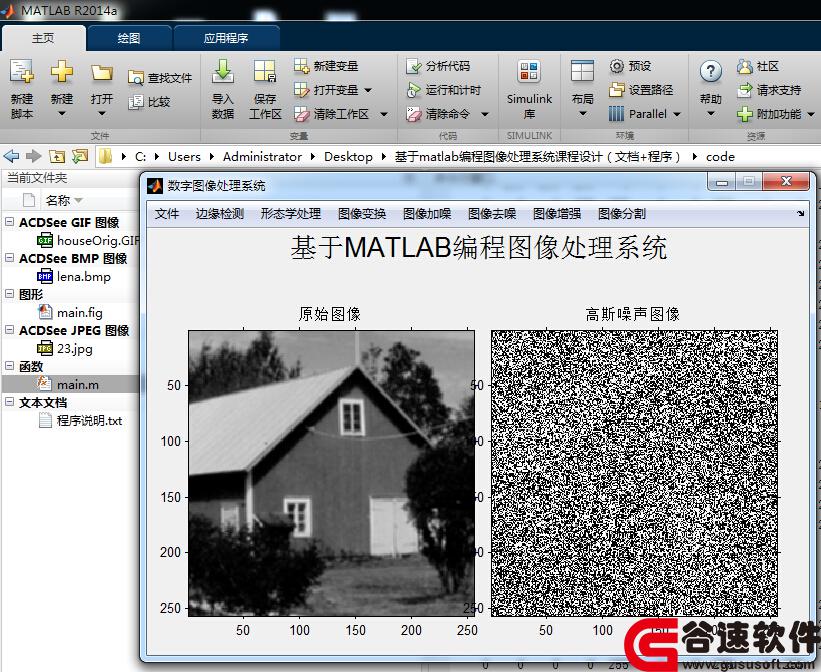Viewport: 821px width, 672px height.
Task: Open the 图像增强 menu
Action: [x=557, y=214]
